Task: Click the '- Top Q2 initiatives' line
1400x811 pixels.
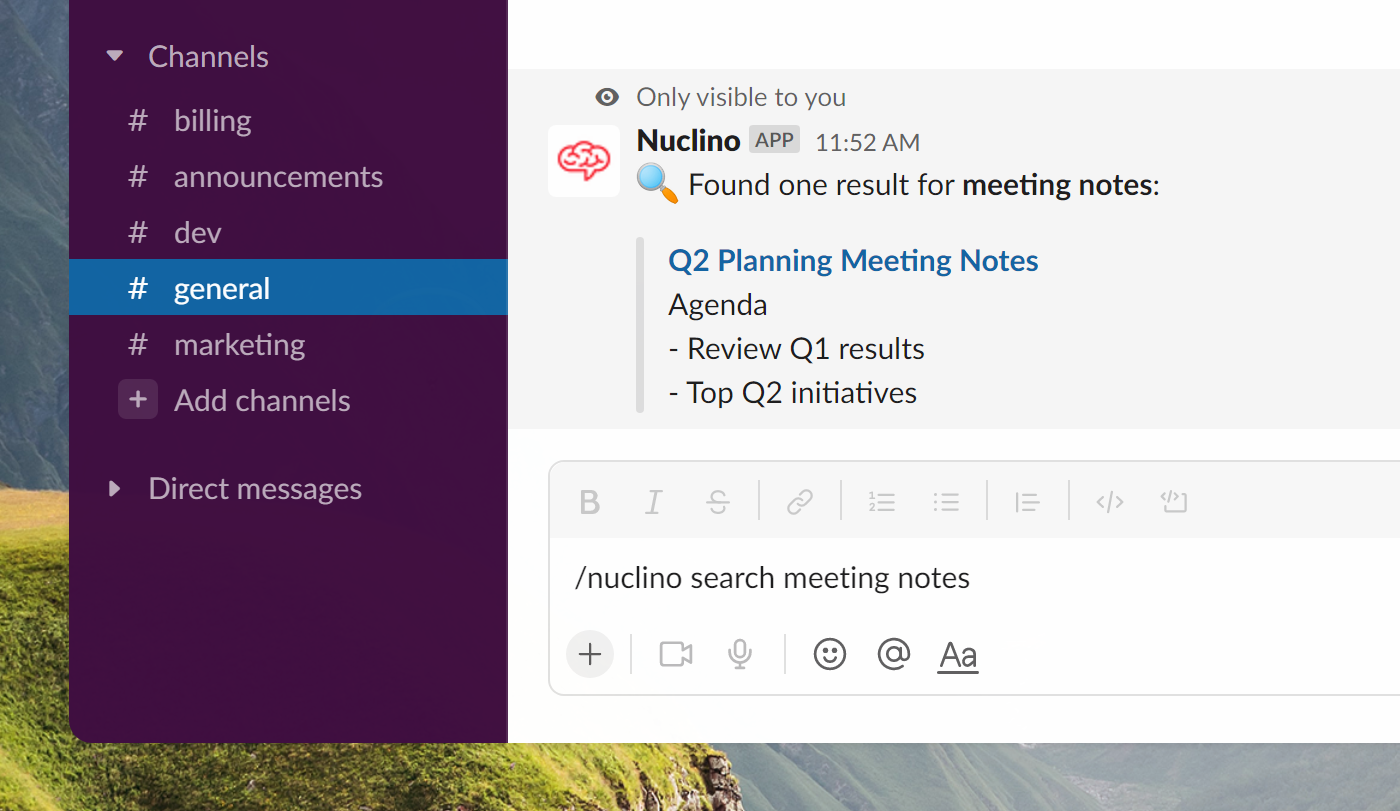Action: tap(792, 393)
